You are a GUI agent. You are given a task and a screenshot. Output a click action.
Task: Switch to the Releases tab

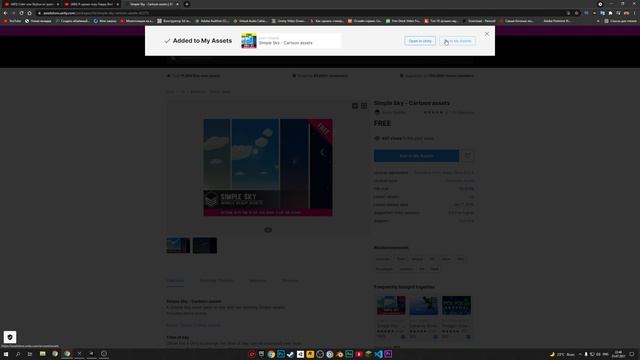click(x=257, y=280)
